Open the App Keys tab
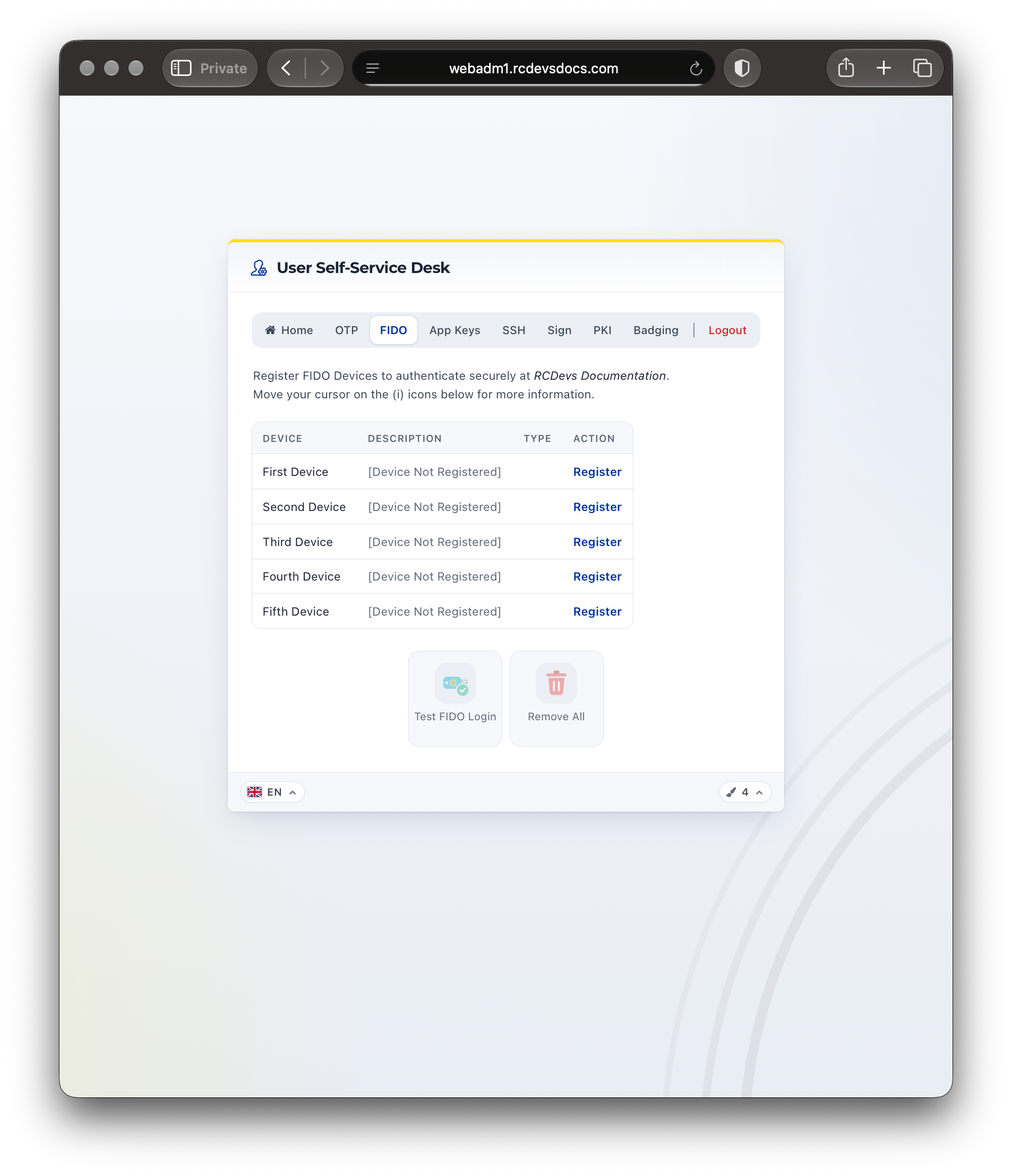Viewport: 1012px width, 1176px height. pyautogui.click(x=454, y=330)
